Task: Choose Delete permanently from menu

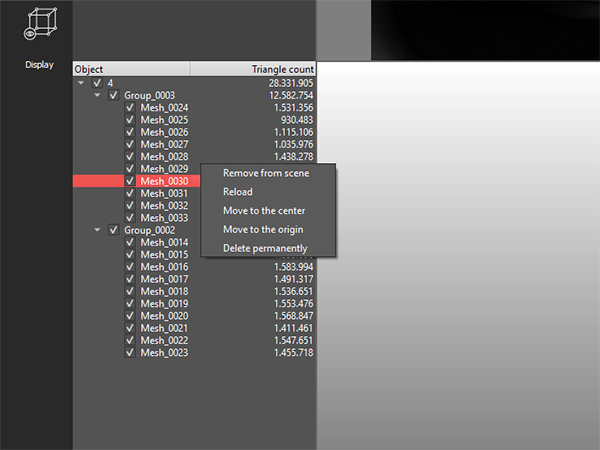Action: [265, 248]
